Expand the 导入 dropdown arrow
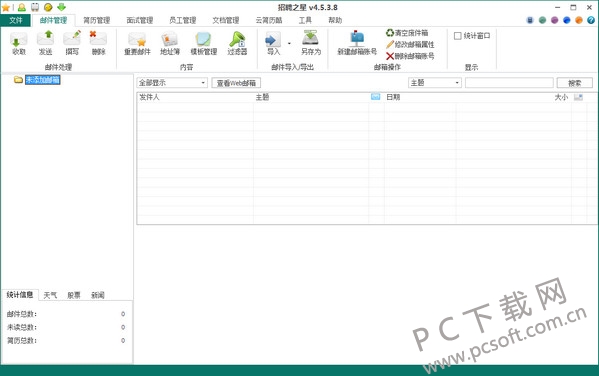599x376 pixels. tap(289, 43)
